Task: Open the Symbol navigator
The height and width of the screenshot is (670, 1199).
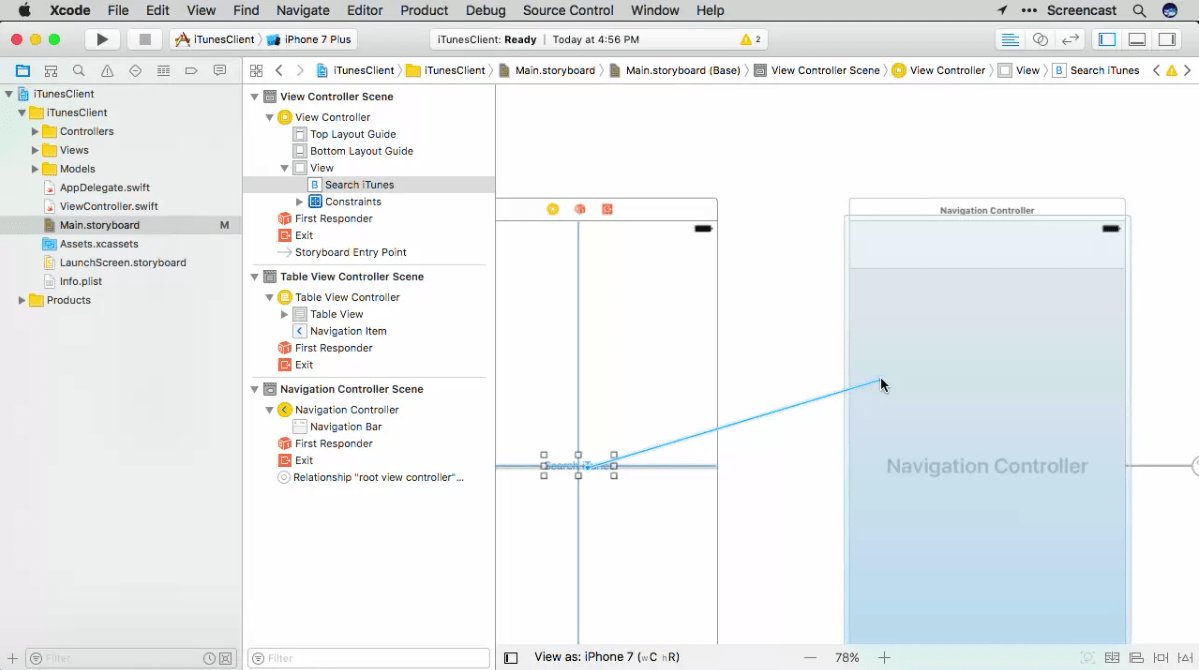Action: pos(51,70)
